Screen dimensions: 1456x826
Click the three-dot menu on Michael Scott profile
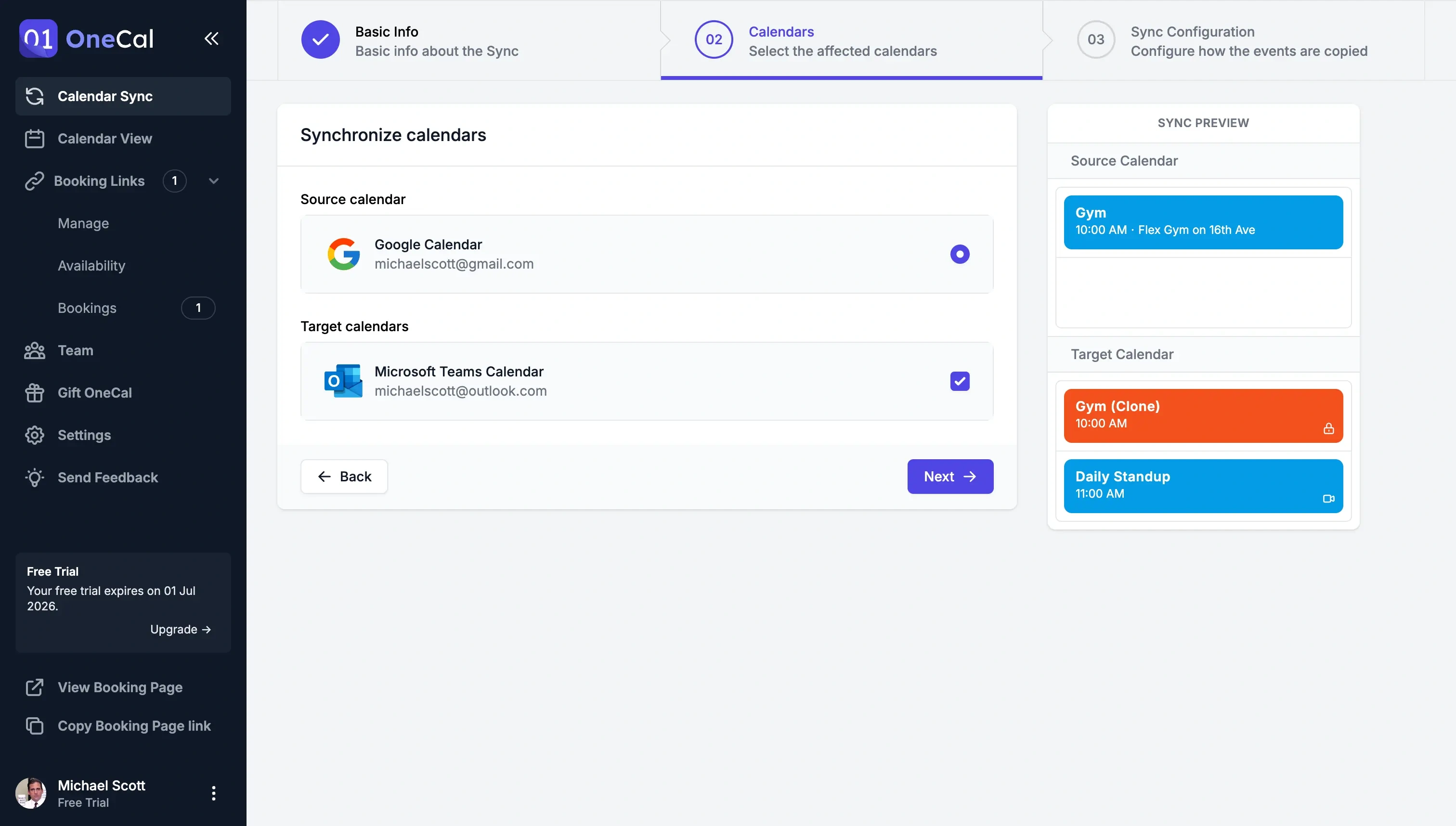(x=213, y=793)
